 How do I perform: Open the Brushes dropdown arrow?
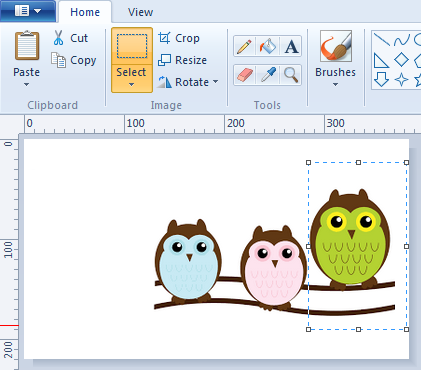pyautogui.click(x=335, y=85)
